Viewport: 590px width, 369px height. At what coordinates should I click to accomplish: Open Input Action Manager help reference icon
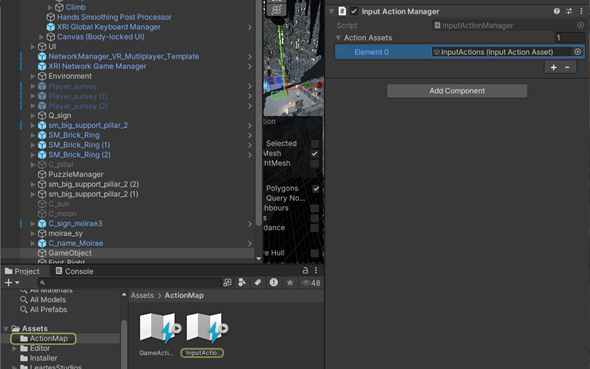[557, 11]
